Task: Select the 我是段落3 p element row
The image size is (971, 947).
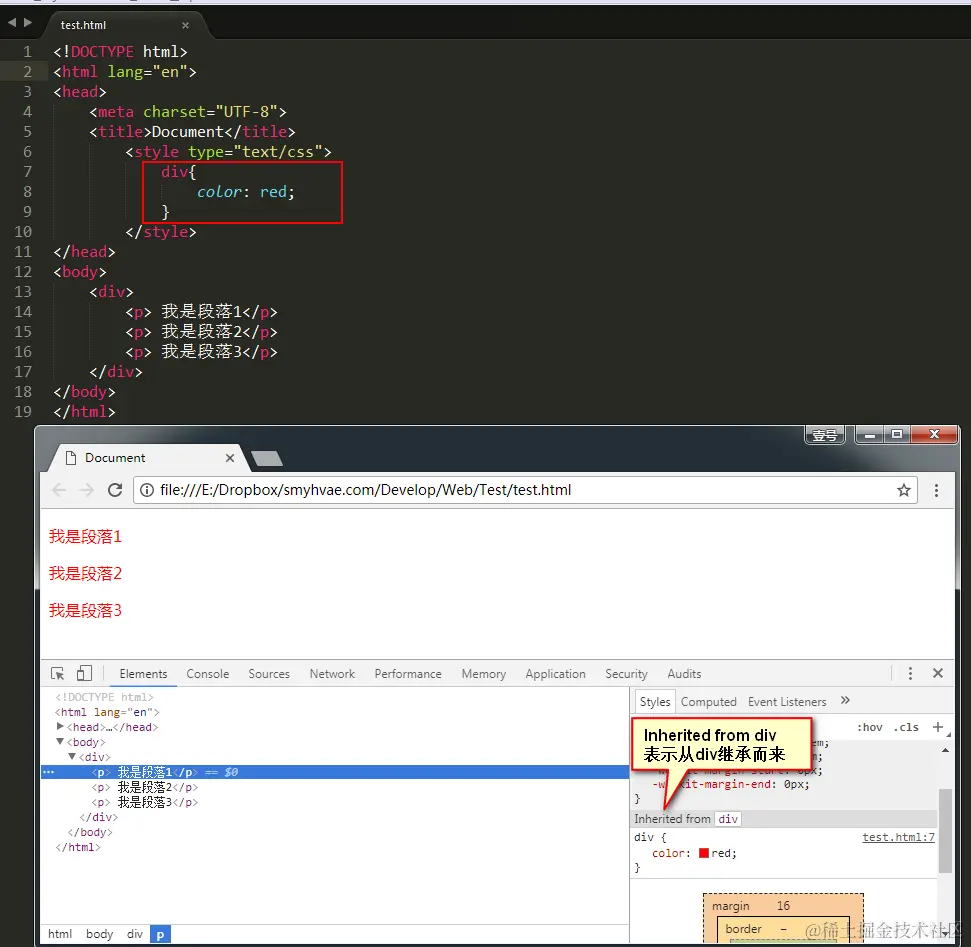Action: (x=335, y=802)
